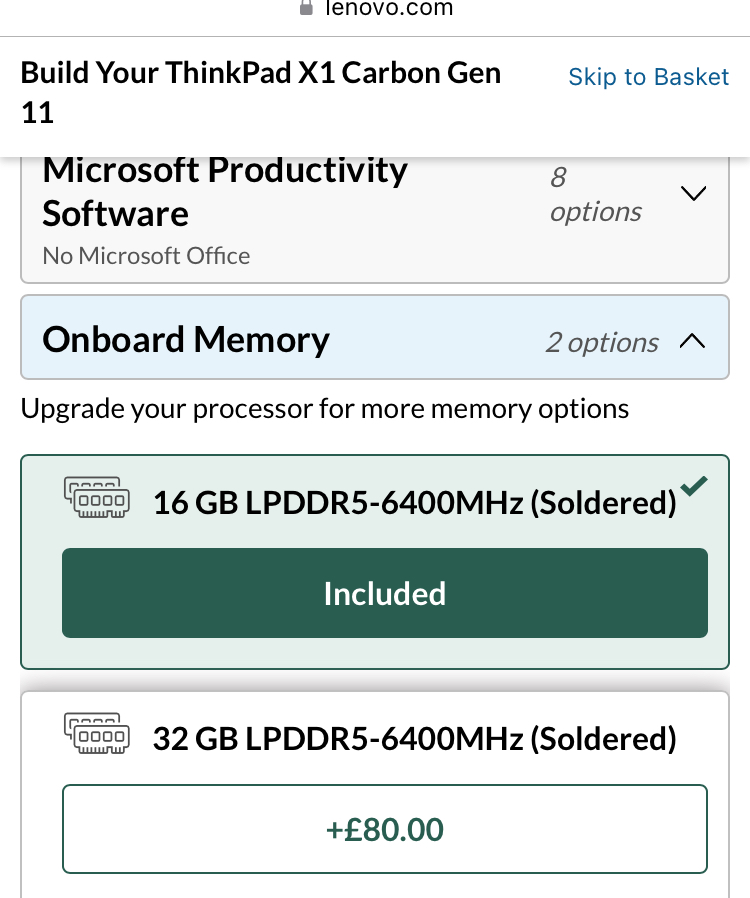
Task: Open the Microsoft Productivity Software section header
Action: pyautogui.click(x=225, y=192)
